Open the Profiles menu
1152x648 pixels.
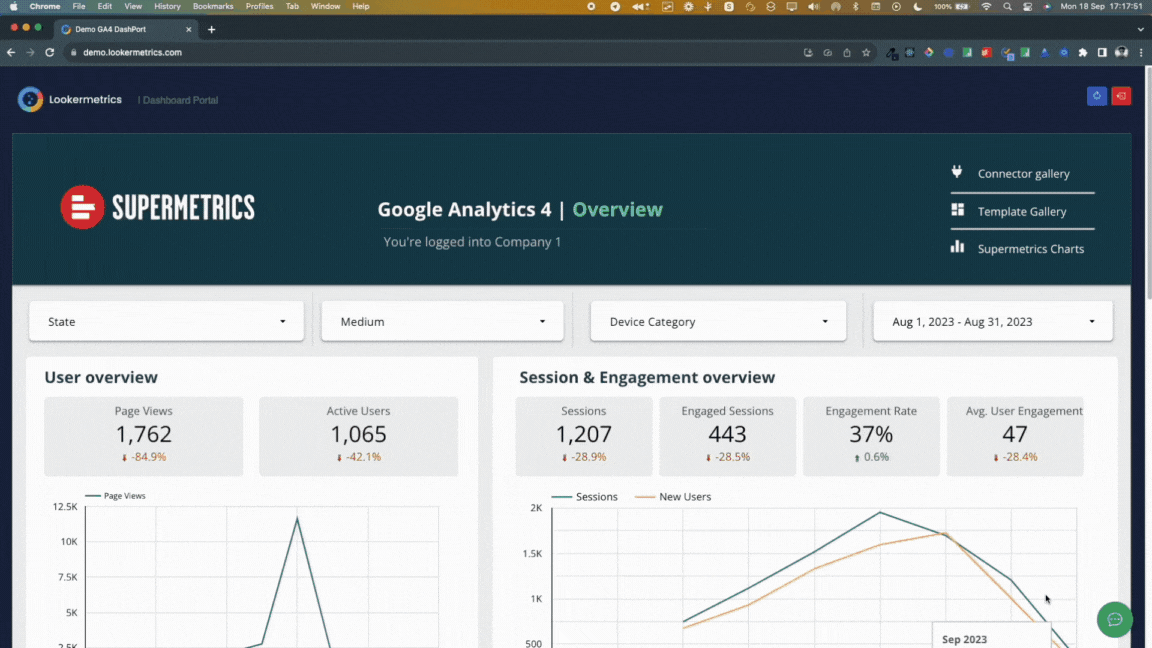click(259, 7)
